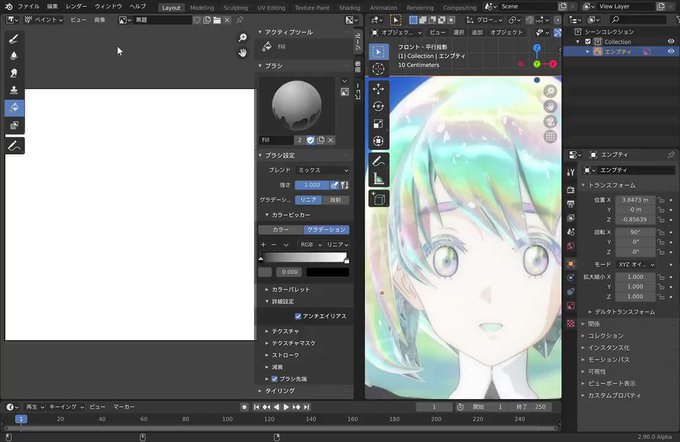680x442 pixels.
Task: Select the Fill bucket tool
Action: pos(14,108)
